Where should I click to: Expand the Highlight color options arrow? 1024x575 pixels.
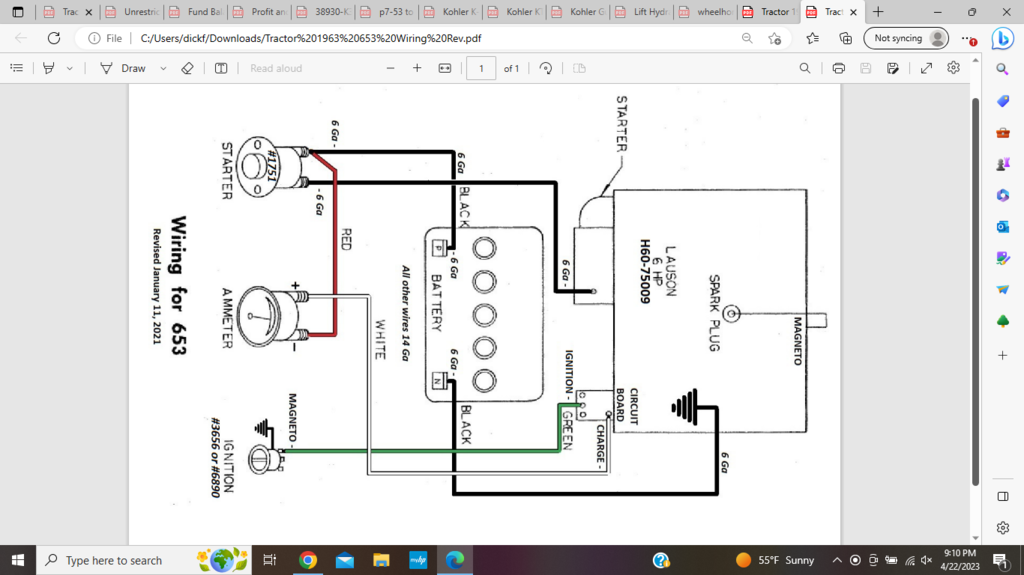tap(69, 68)
